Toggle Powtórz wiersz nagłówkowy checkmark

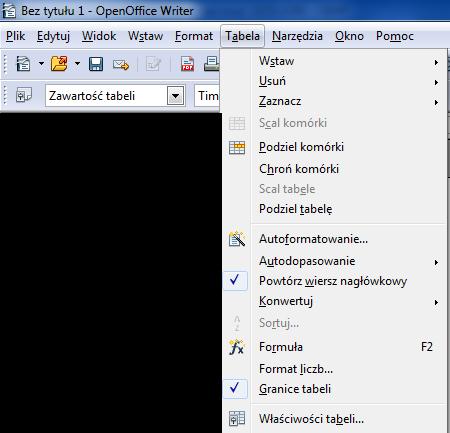click(235, 281)
